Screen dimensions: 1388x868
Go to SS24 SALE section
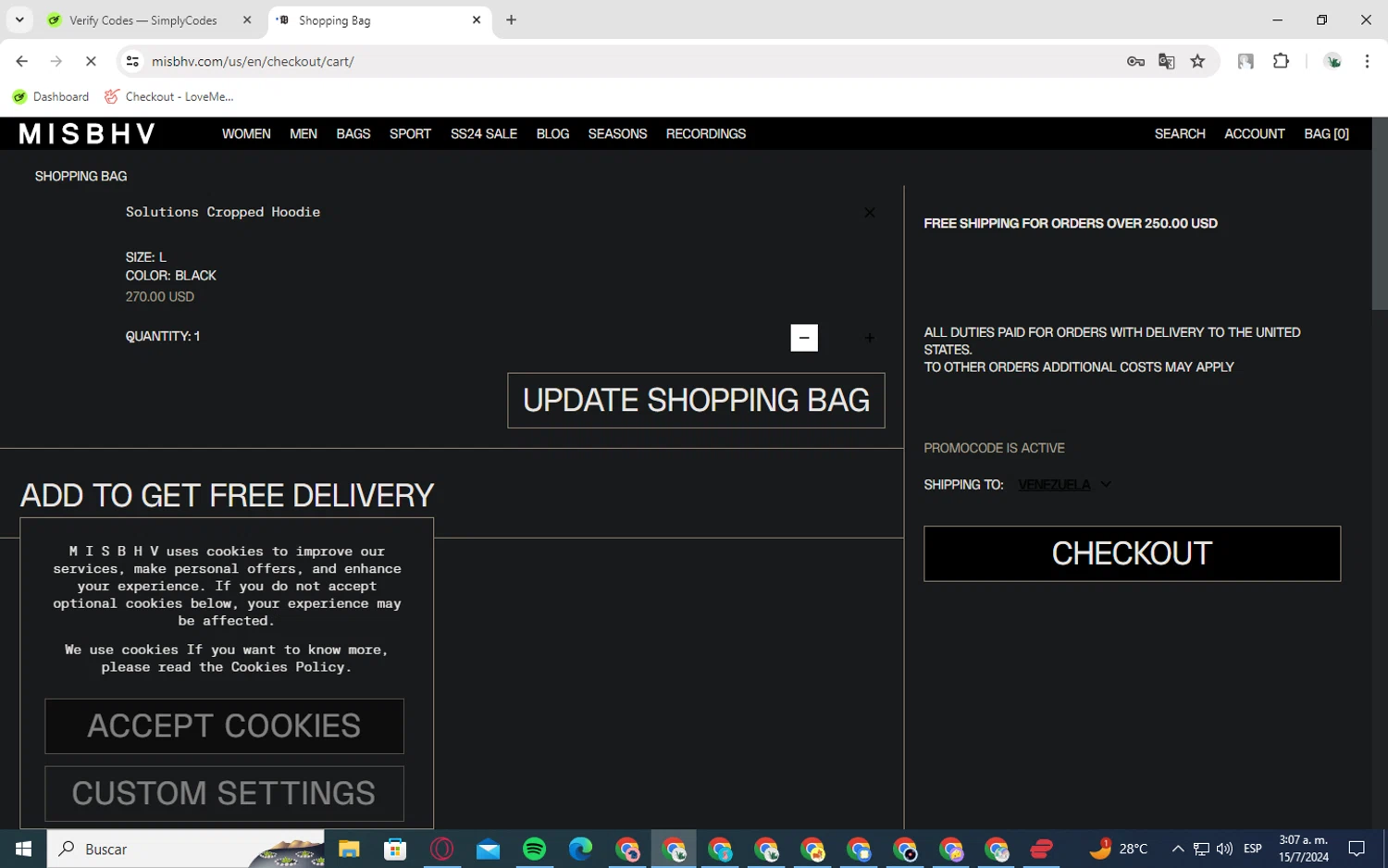pos(484,134)
